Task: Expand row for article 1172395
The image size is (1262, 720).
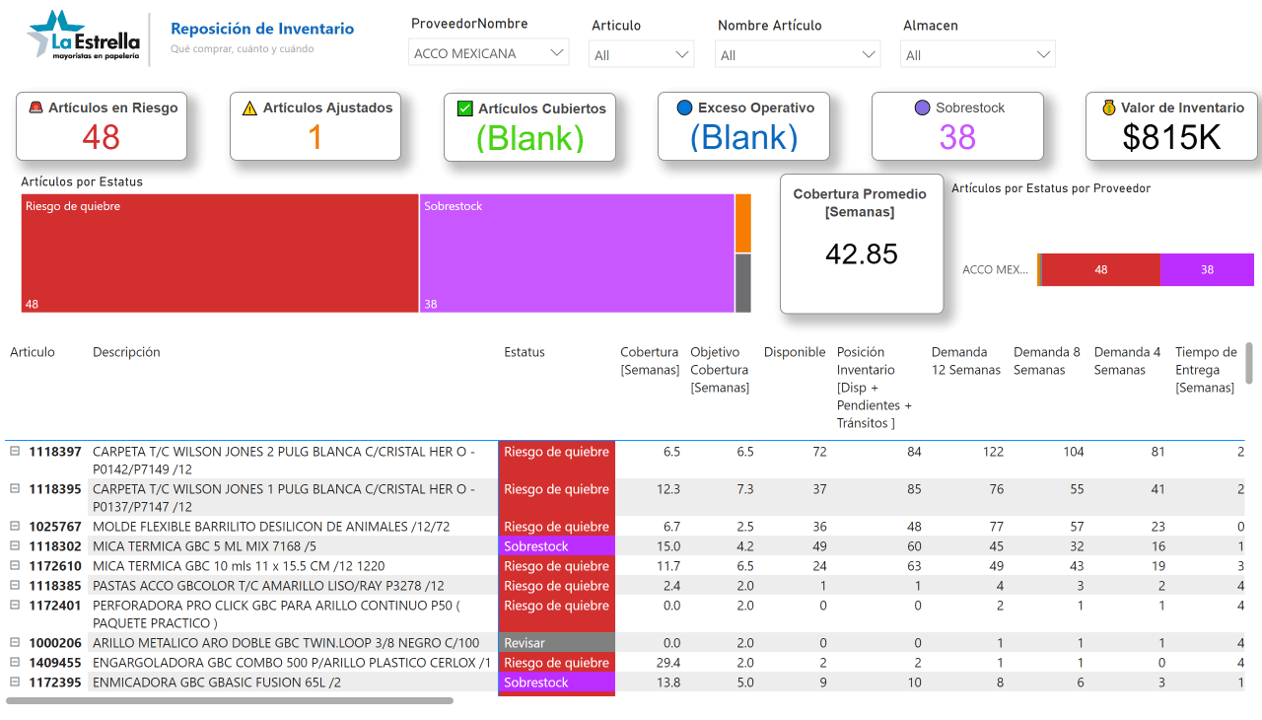Action: click(x=15, y=682)
